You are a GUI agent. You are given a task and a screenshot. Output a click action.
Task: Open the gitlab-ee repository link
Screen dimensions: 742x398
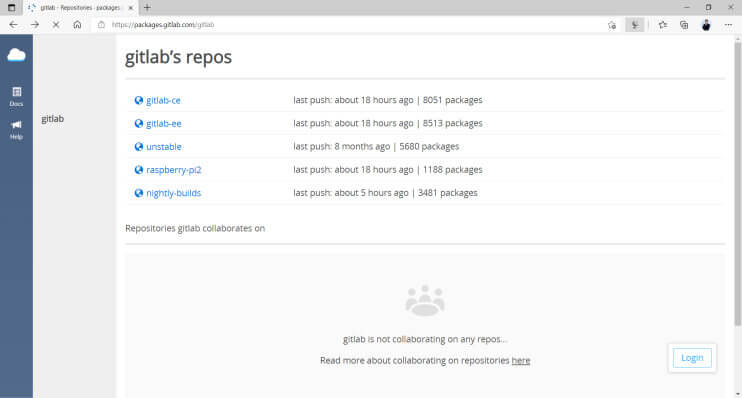(164, 124)
